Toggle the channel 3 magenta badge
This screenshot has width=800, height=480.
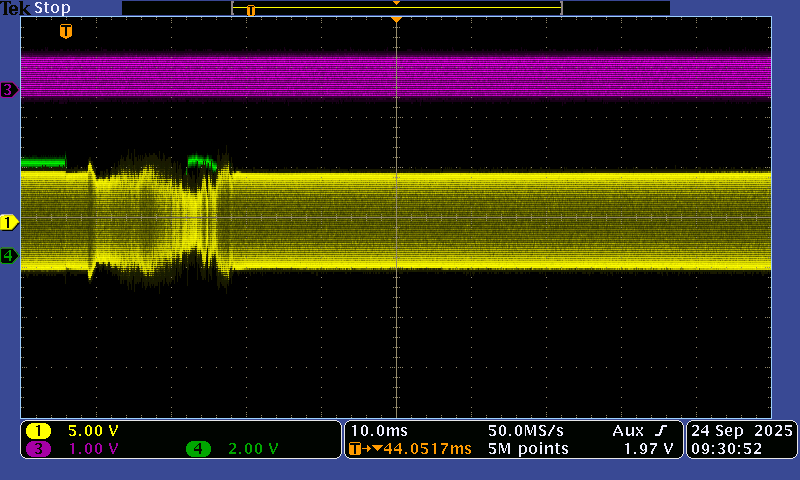pyautogui.click(x=39, y=449)
